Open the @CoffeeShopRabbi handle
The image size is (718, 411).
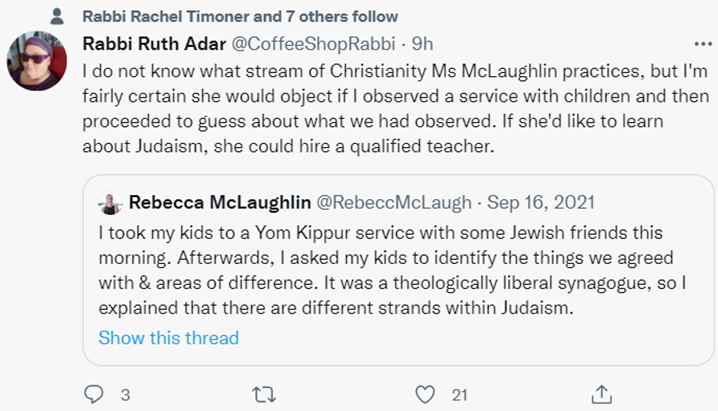(x=313, y=44)
